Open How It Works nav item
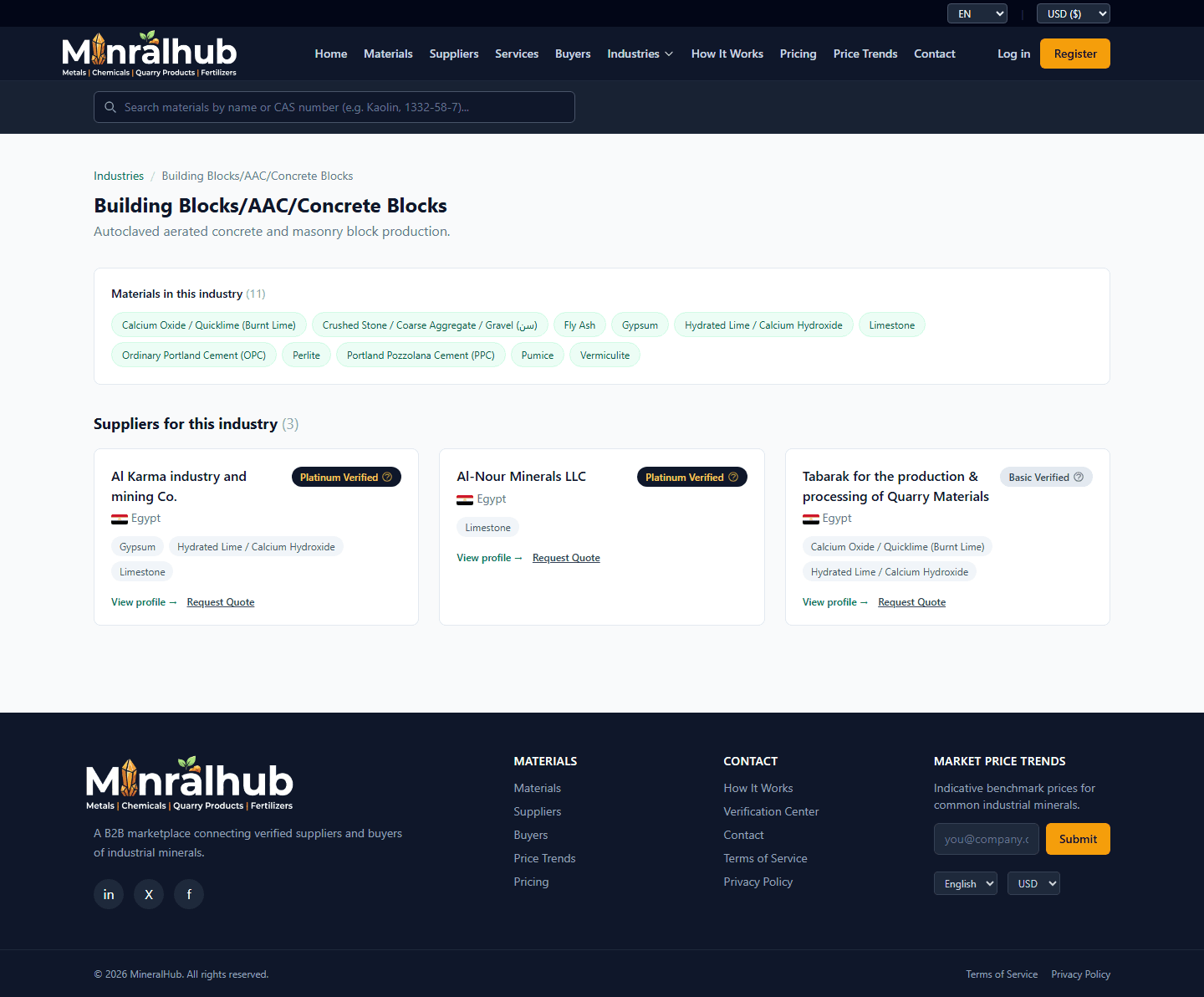Screen dimensions: 1204x997 (x=727, y=54)
